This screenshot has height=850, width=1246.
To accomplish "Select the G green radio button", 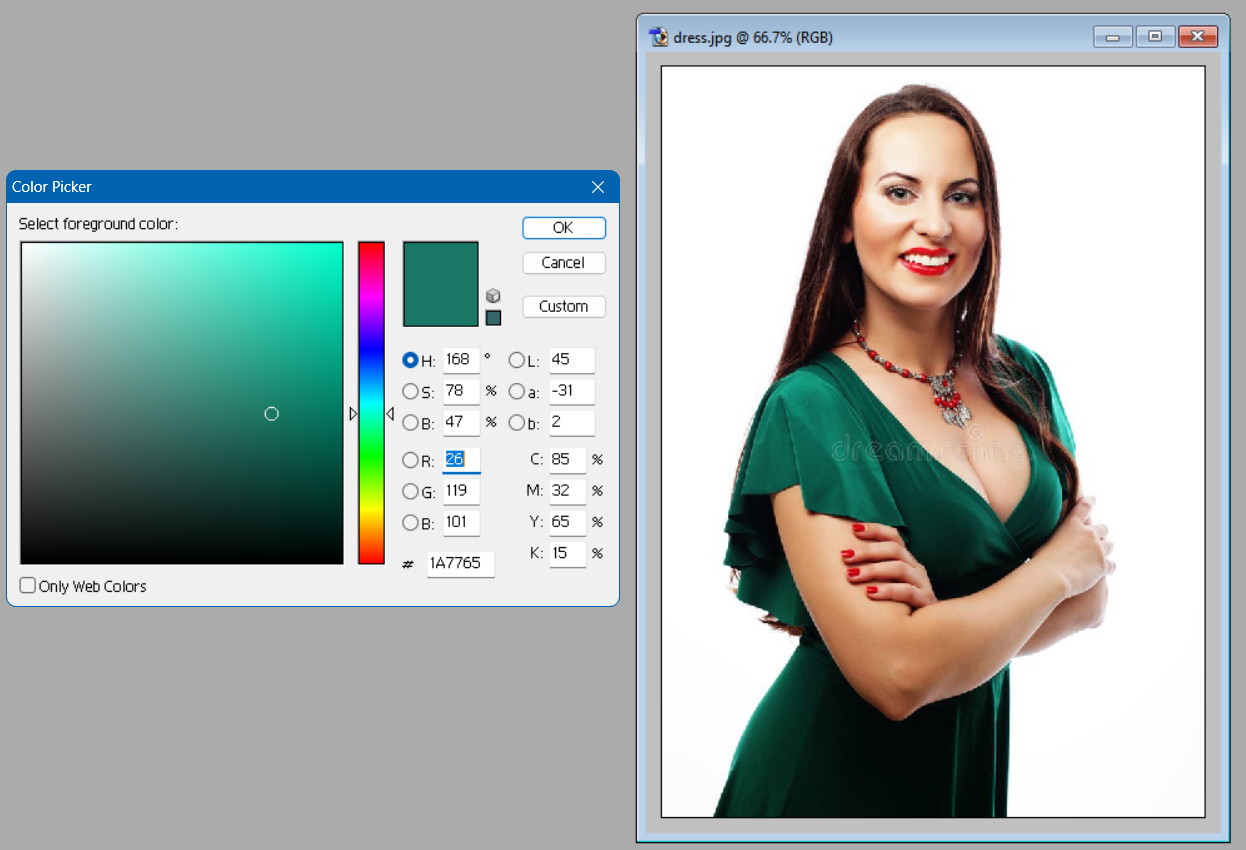I will [x=410, y=491].
